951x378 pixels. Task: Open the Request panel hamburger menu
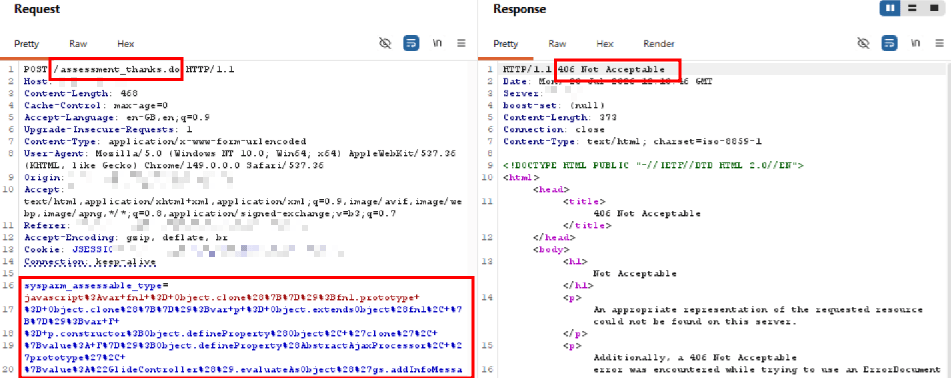[462, 43]
